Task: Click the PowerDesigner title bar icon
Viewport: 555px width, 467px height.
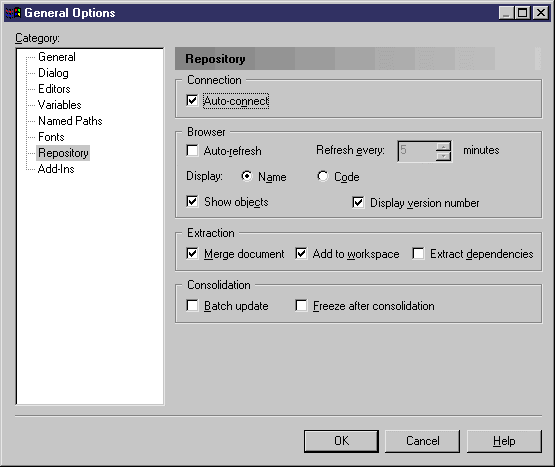Action: tap(13, 13)
